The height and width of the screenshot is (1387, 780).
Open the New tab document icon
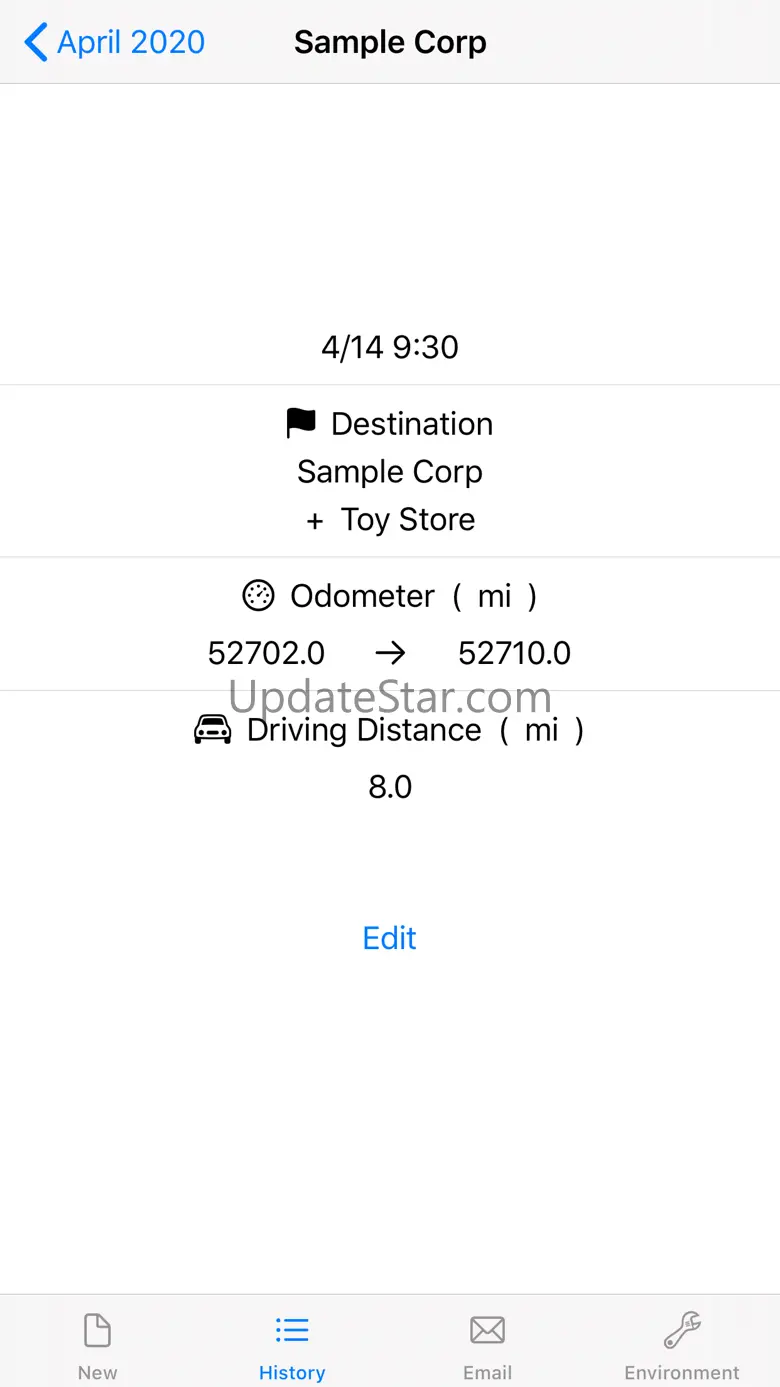(97, 1331)
